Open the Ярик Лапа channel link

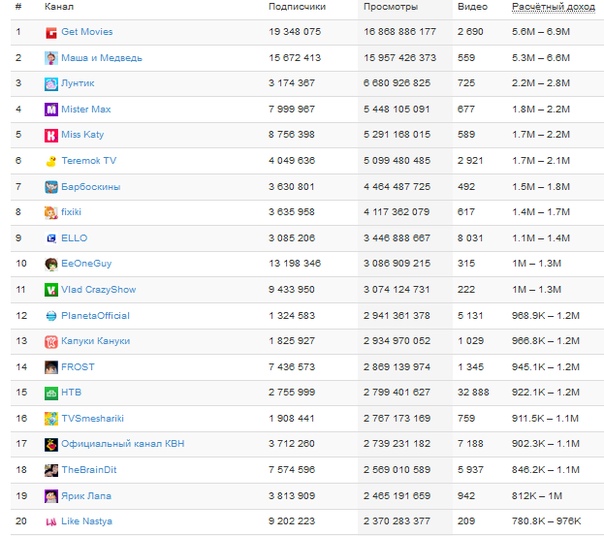click(x=86, y=496)
